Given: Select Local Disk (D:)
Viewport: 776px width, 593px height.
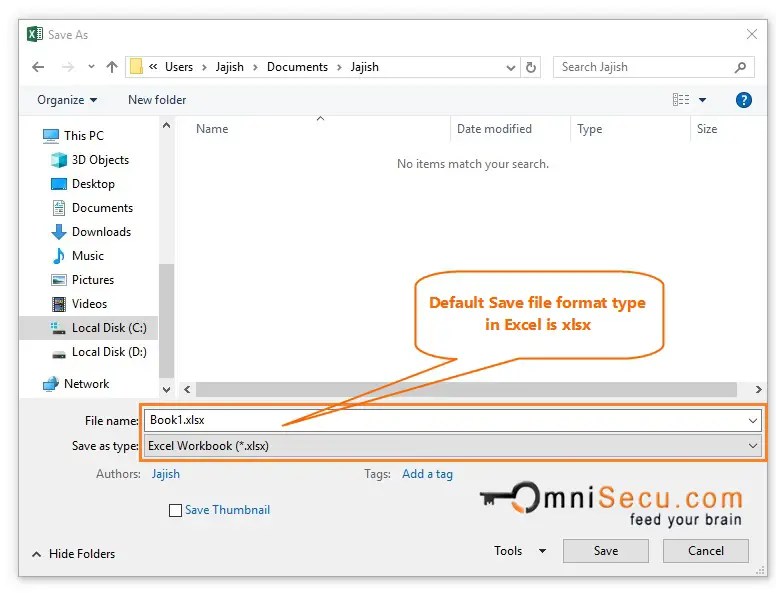Looking at the screenshot, I should pyautogui.click(x=99, y=352).
